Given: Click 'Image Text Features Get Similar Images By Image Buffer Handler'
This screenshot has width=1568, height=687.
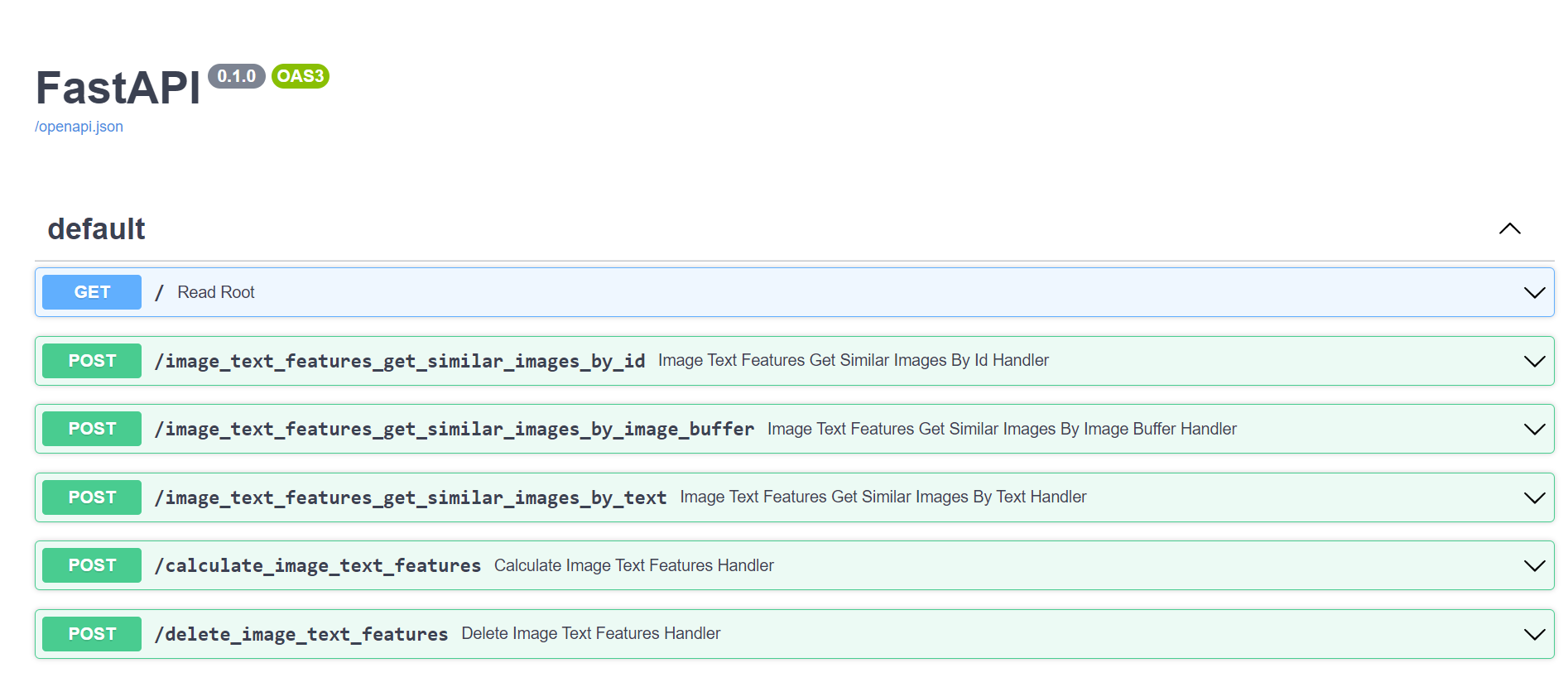Looking at the screenshot, I should (1002, 429).
